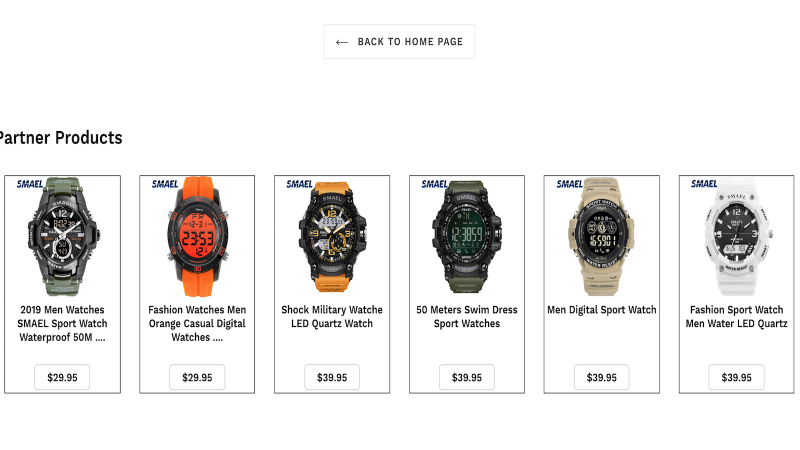Click the $39.95 price under Fashion Sport Watch

coord(736,378)
